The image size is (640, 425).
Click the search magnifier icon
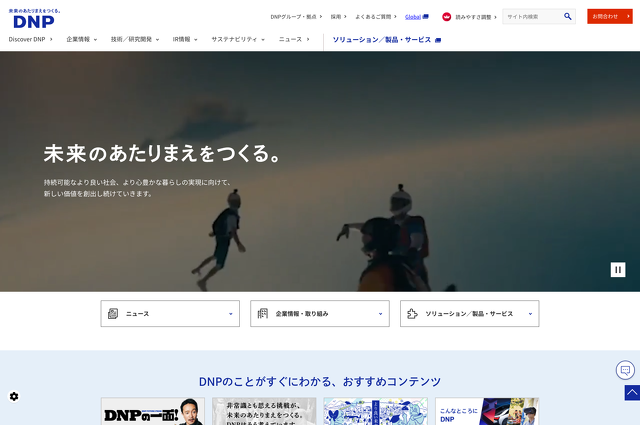[568, 16]
